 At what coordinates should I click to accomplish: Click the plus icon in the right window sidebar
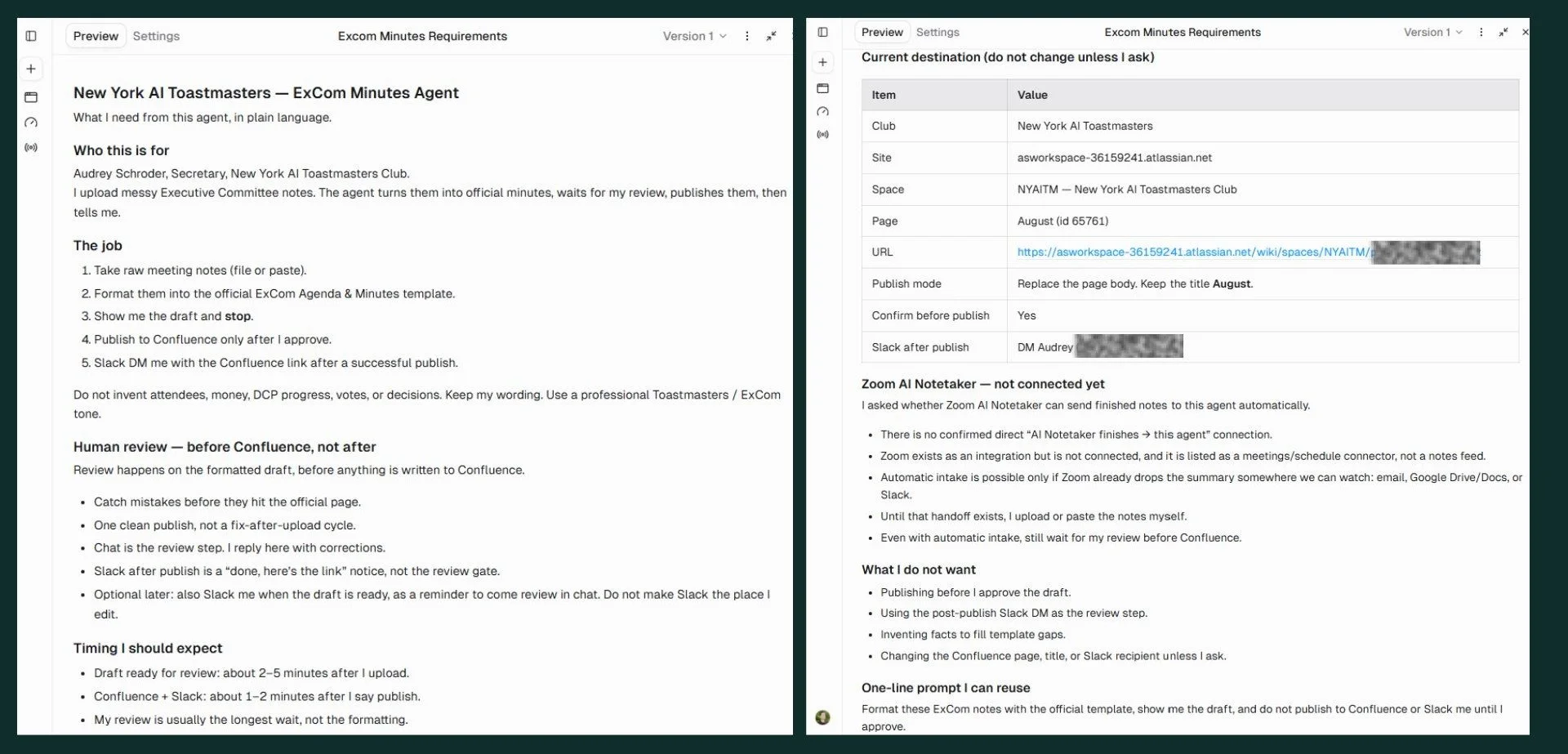[822, 62]
